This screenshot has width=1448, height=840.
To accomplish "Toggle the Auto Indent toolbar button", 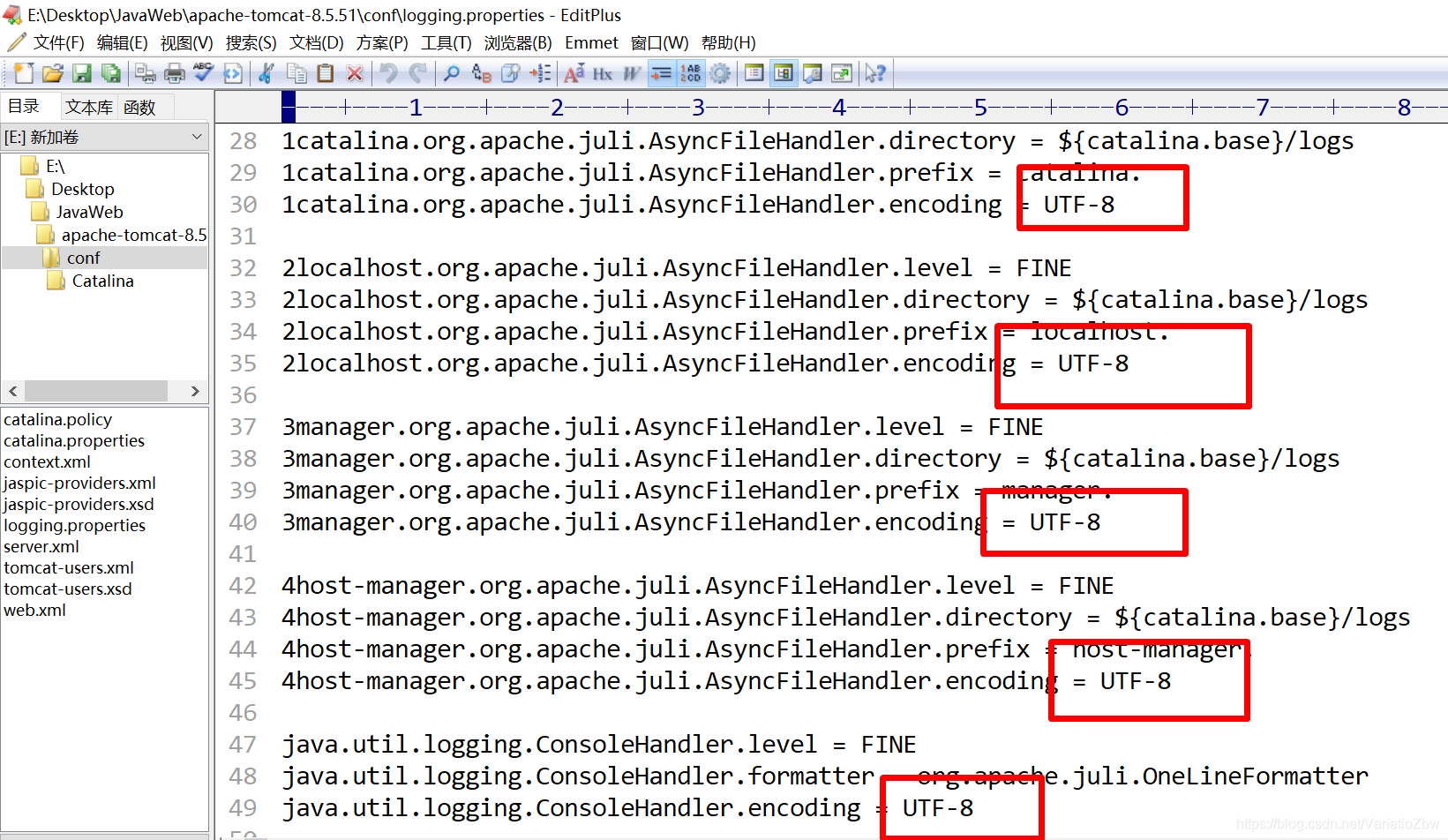I will coord(661,73).
